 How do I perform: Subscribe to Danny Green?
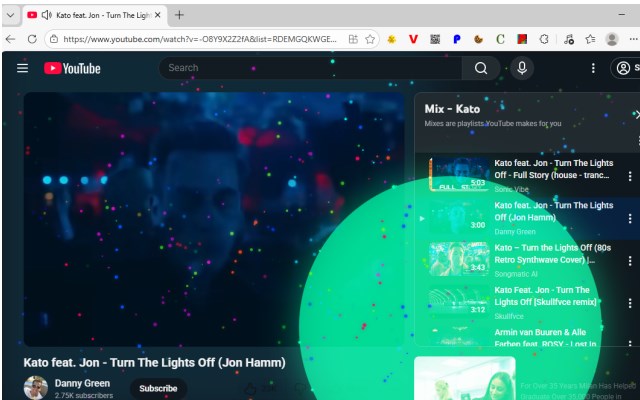158,388
